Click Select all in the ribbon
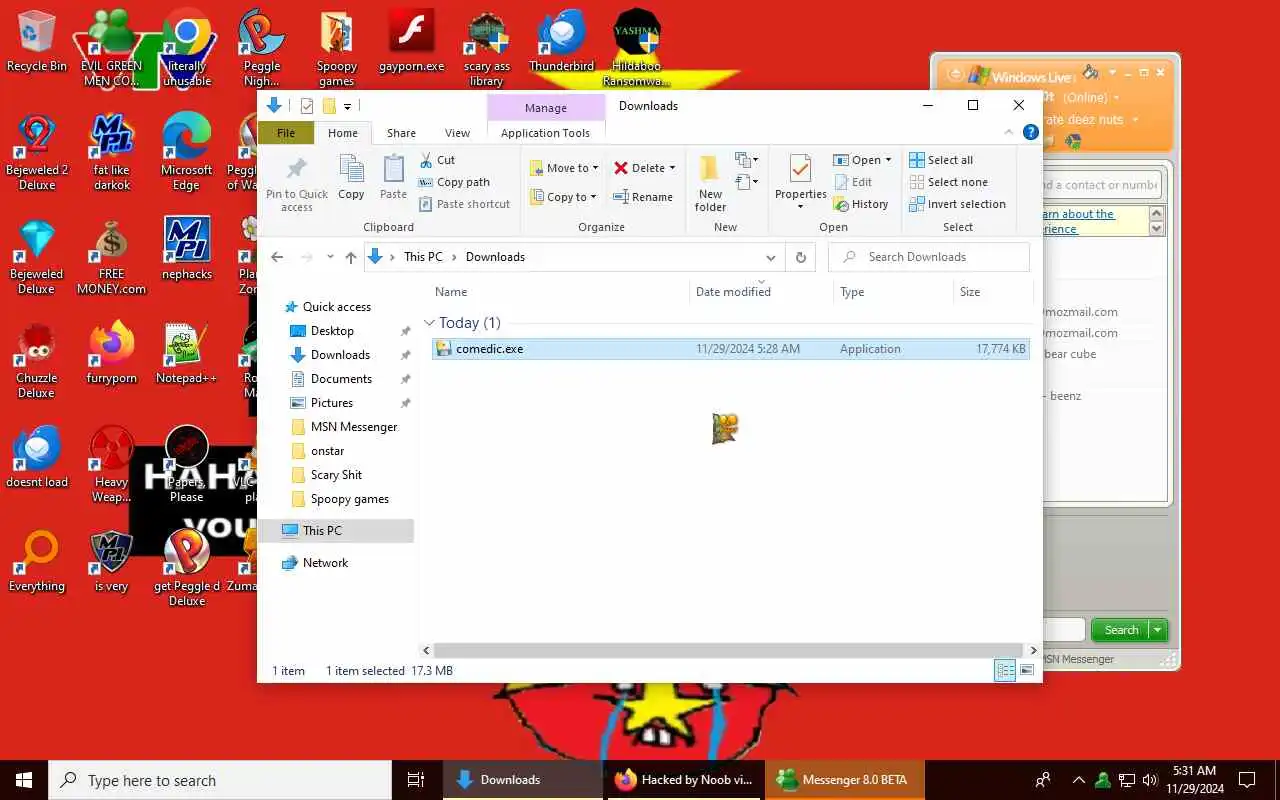The width and height of the screenshot is (1280, 800). click(941, 160)
